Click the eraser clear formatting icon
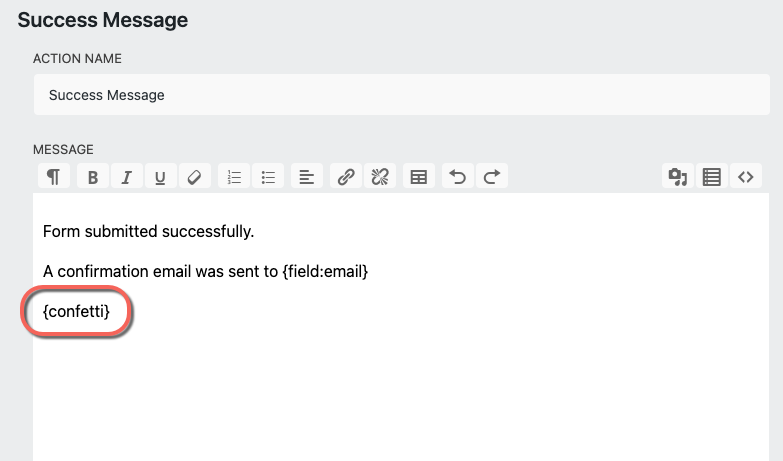This screenshot has height=461, width=783. 194,177
